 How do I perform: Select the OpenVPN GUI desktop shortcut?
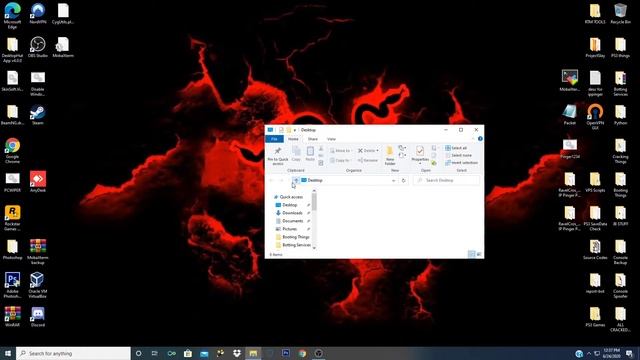coord(595,117)
